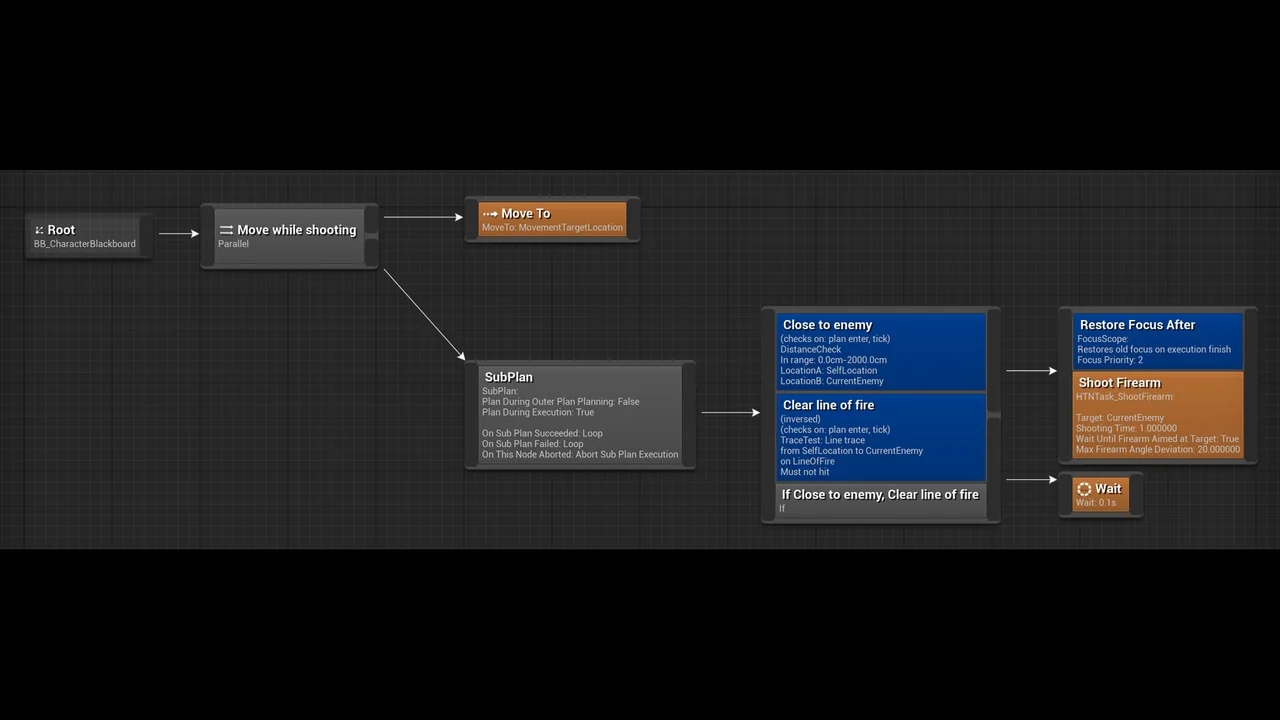Click the BB_CharacterBlackboard label under Root
1280x720 pixels.
click(x=85, y=244)
